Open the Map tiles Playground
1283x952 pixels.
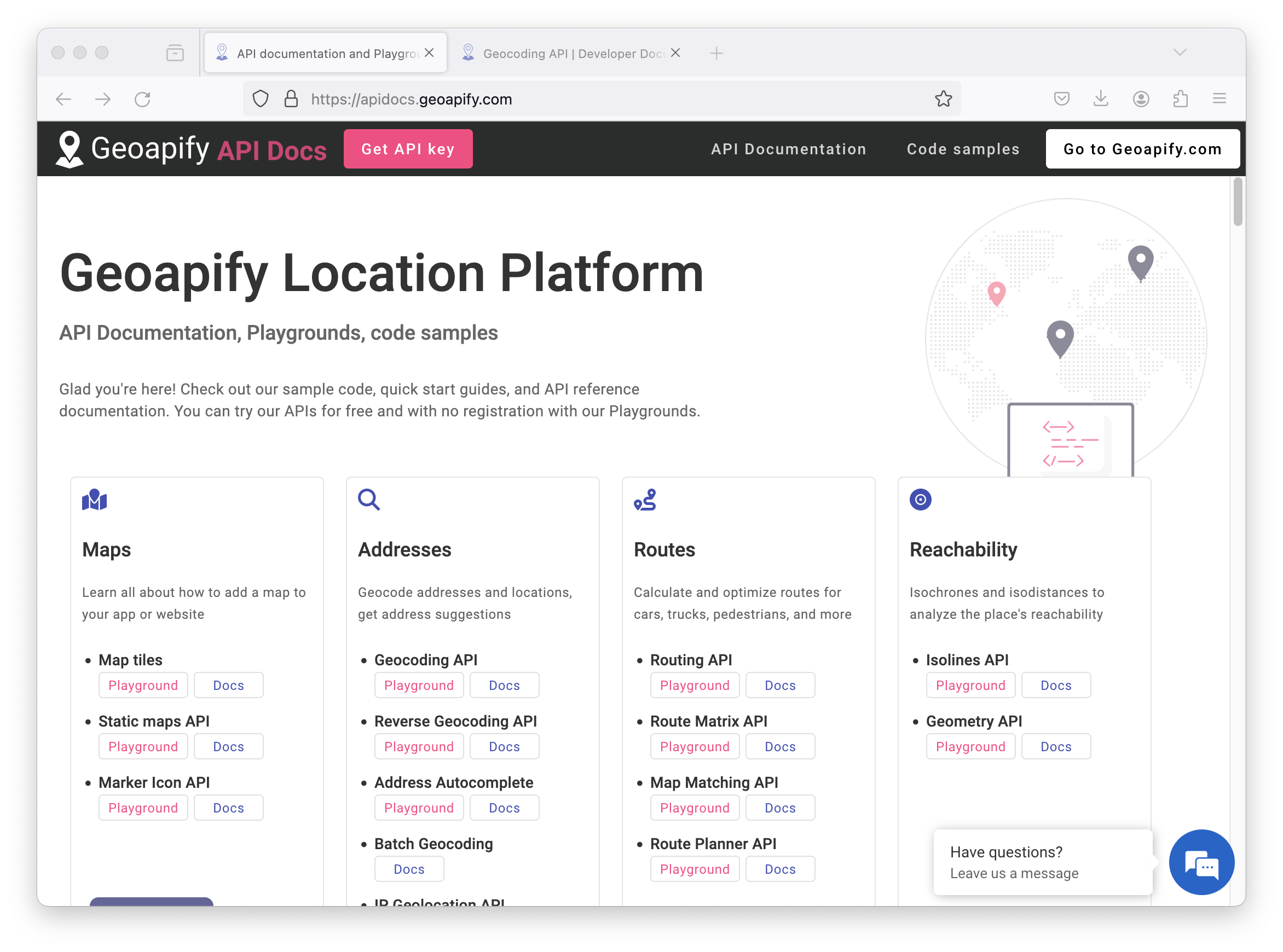tap(143, 685)
